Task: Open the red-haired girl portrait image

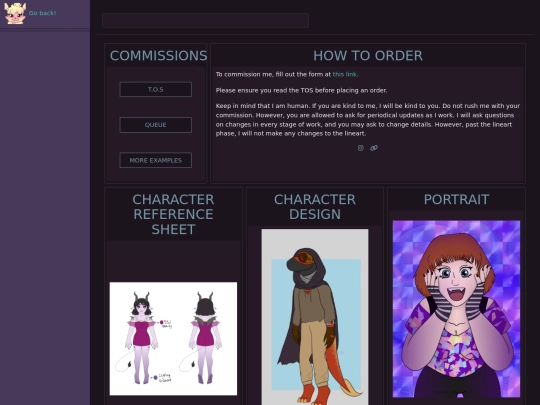Action: pos(456,309)
